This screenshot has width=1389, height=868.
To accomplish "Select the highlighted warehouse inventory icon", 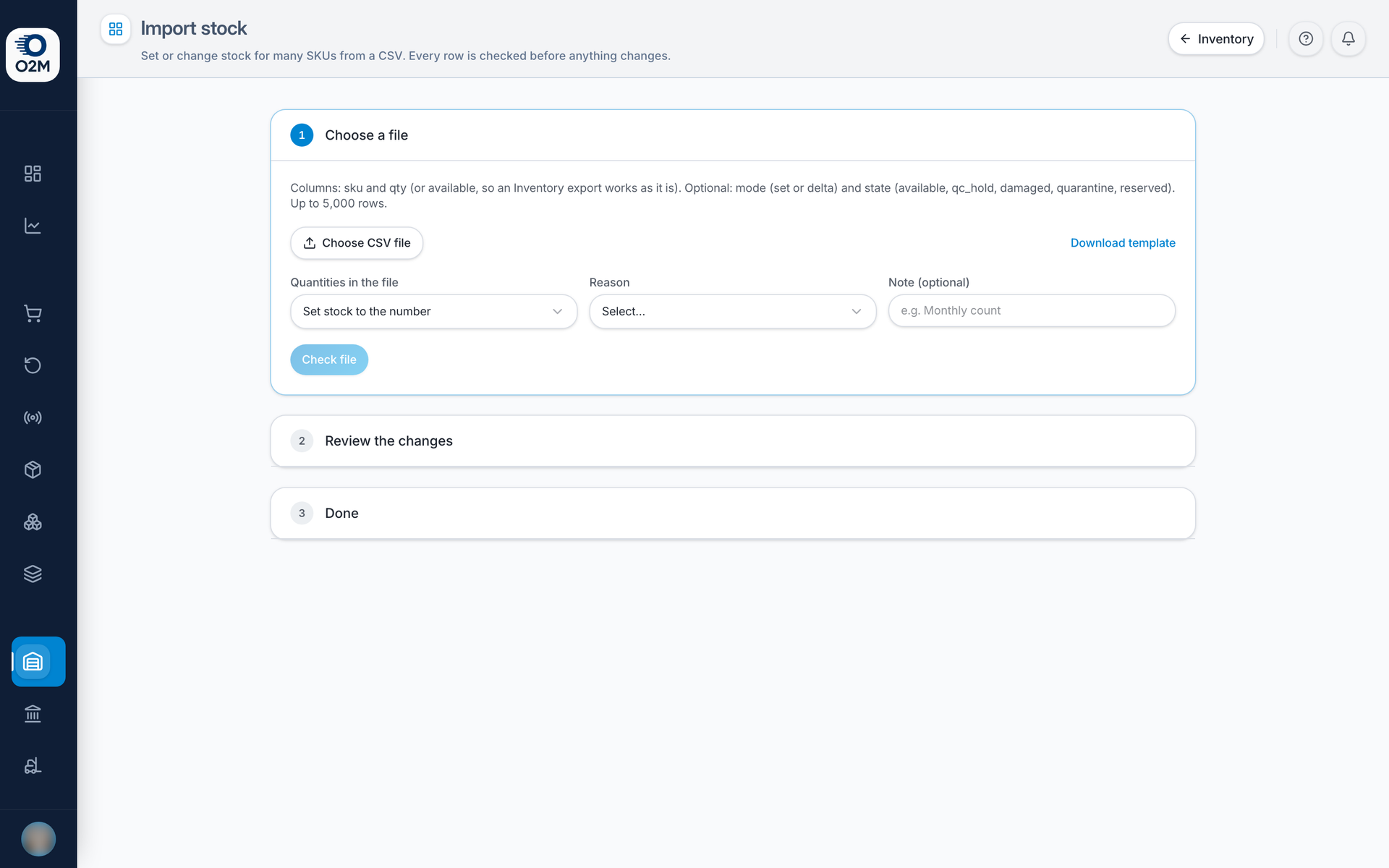I will click(x=38, y=661).
